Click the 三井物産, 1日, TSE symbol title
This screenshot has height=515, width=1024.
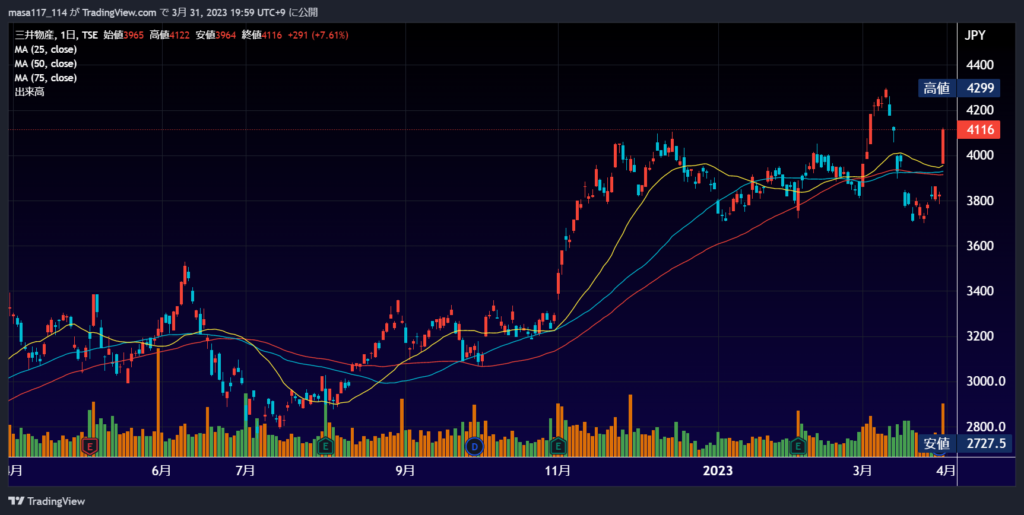click(x=56, y=35)
